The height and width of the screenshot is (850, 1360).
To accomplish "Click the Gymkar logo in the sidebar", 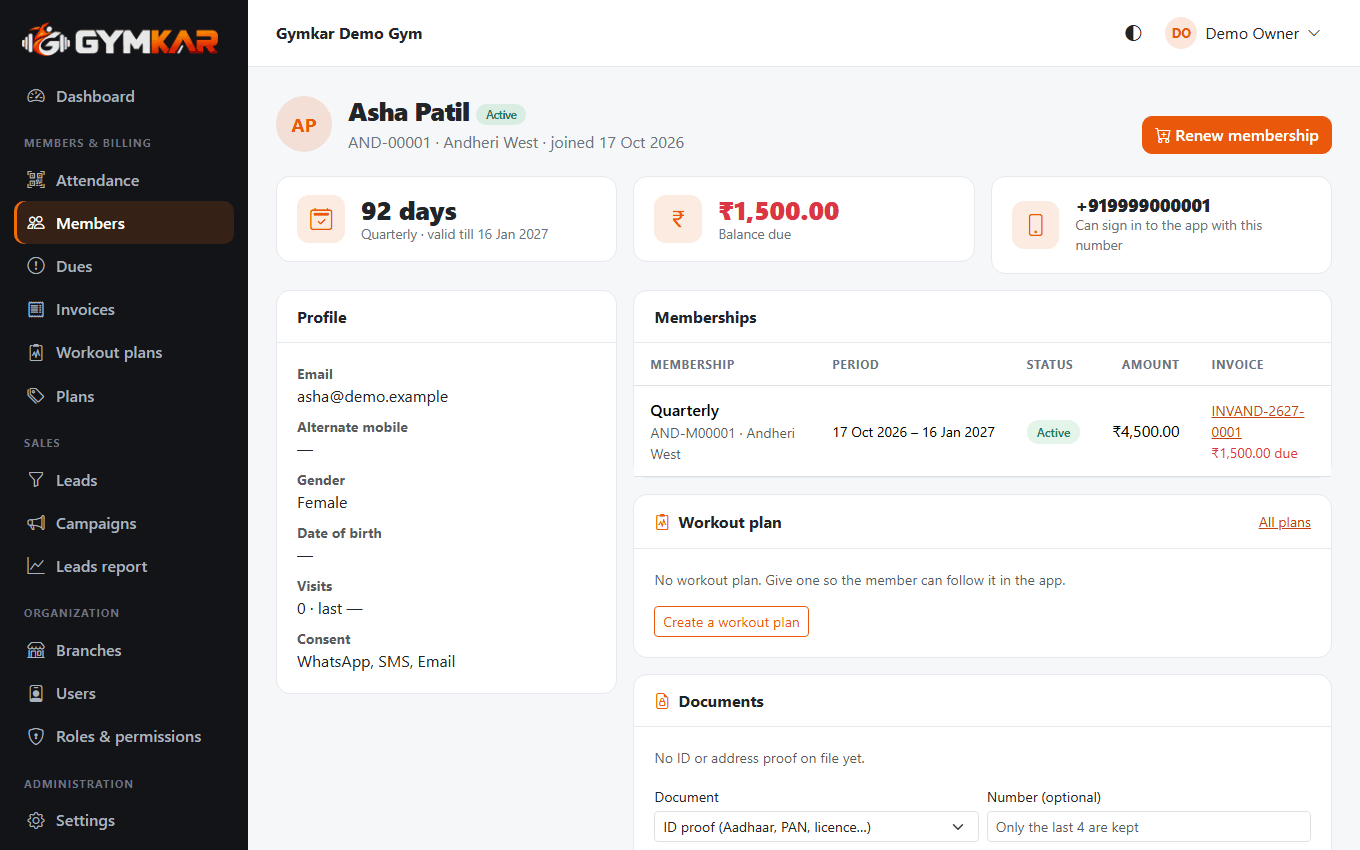I will tap(120, 40).
